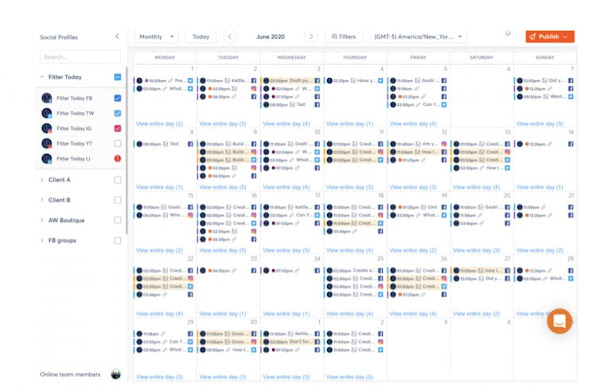Open the America/New_York timezone dropdown
Screen dimensions: 600x386
click(418, 37)
